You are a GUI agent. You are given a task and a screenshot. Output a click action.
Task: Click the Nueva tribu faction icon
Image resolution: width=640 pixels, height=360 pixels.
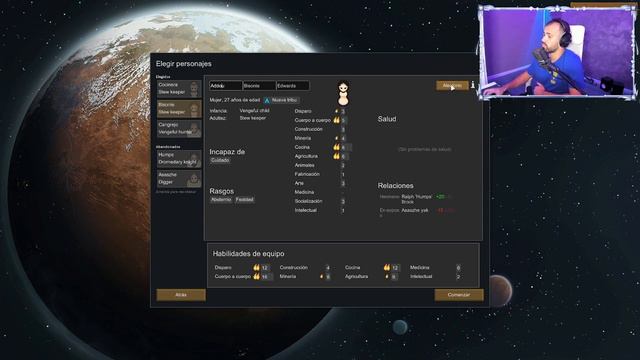pos(267,100)
